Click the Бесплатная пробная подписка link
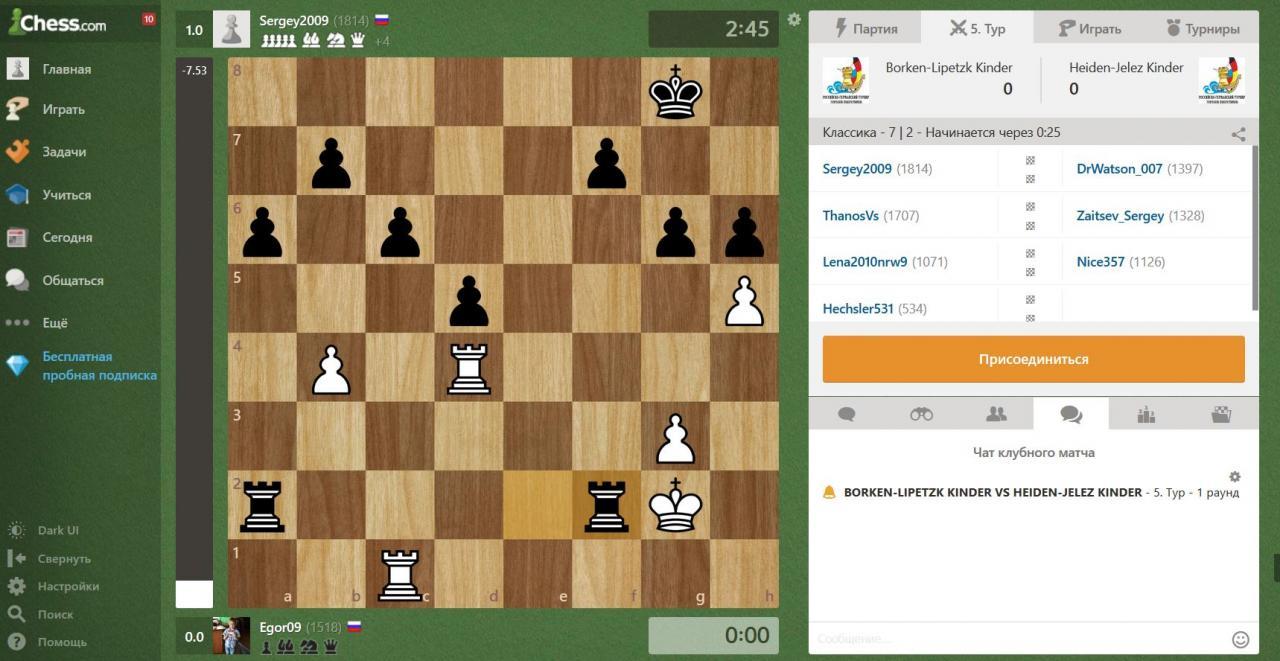The width and height of the screenshot is (1280, 661). (99, 366)
